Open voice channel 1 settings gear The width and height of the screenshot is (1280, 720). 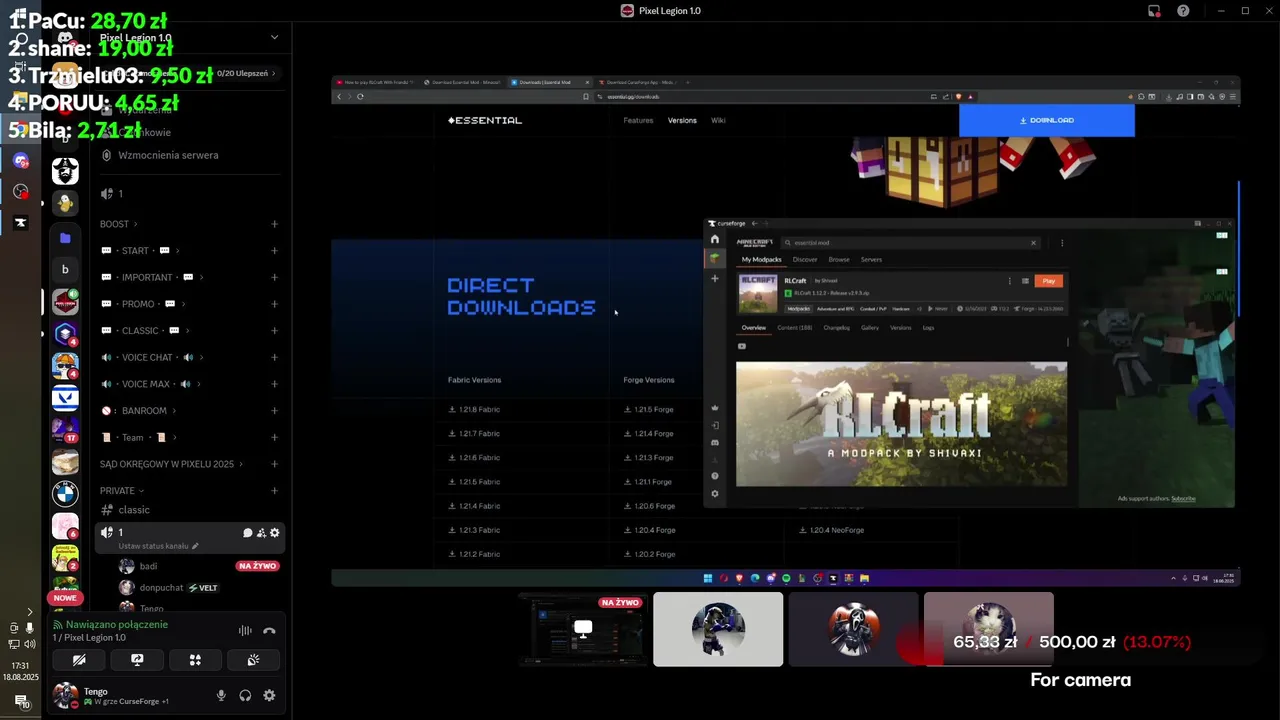[275, 533]
